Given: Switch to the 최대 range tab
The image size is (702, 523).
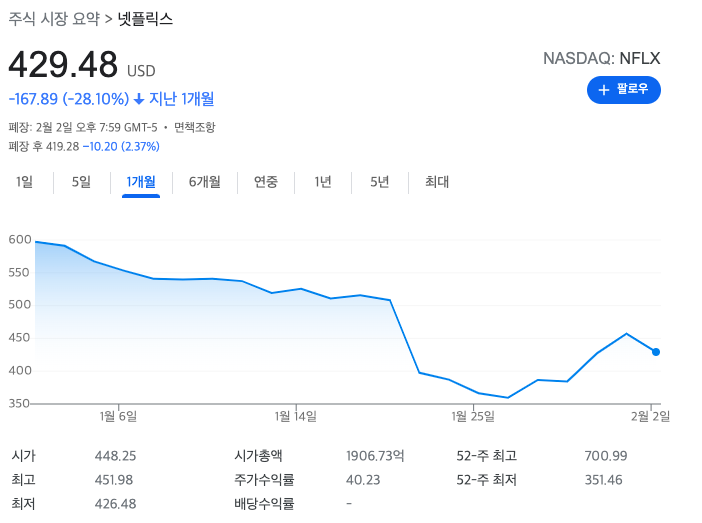Looking at the screenshot, I should click(437, 182).
